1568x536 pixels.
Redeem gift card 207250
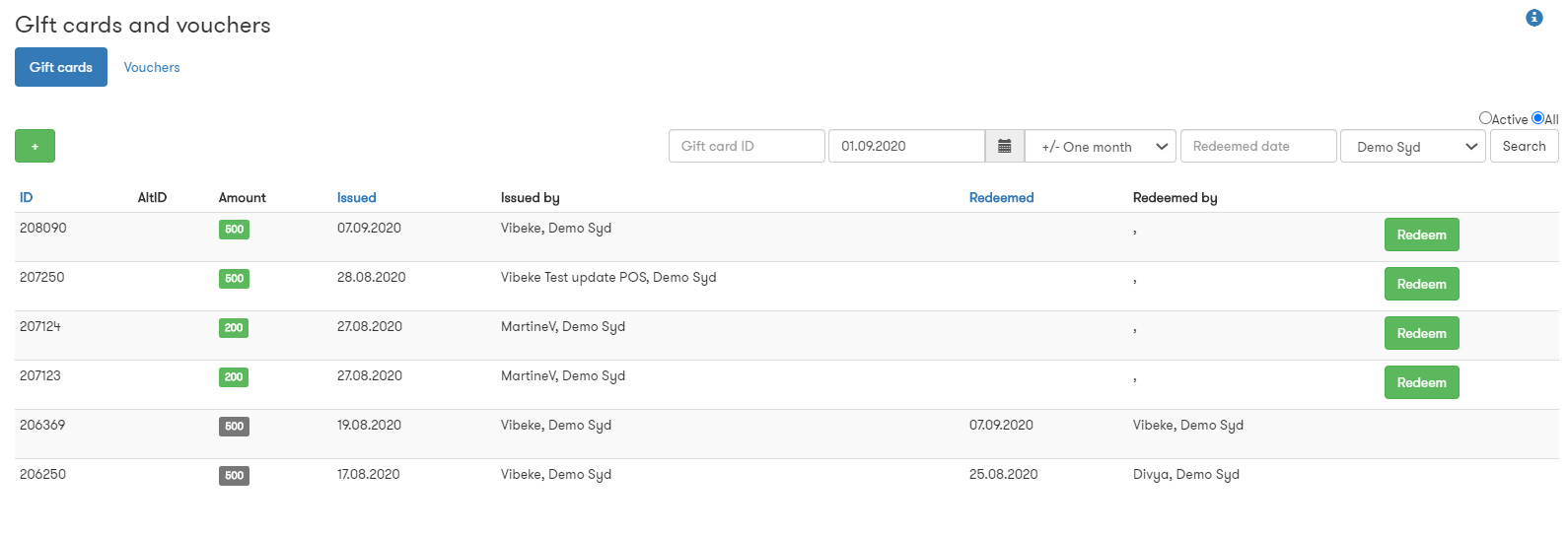click(x=1421, y=284)
